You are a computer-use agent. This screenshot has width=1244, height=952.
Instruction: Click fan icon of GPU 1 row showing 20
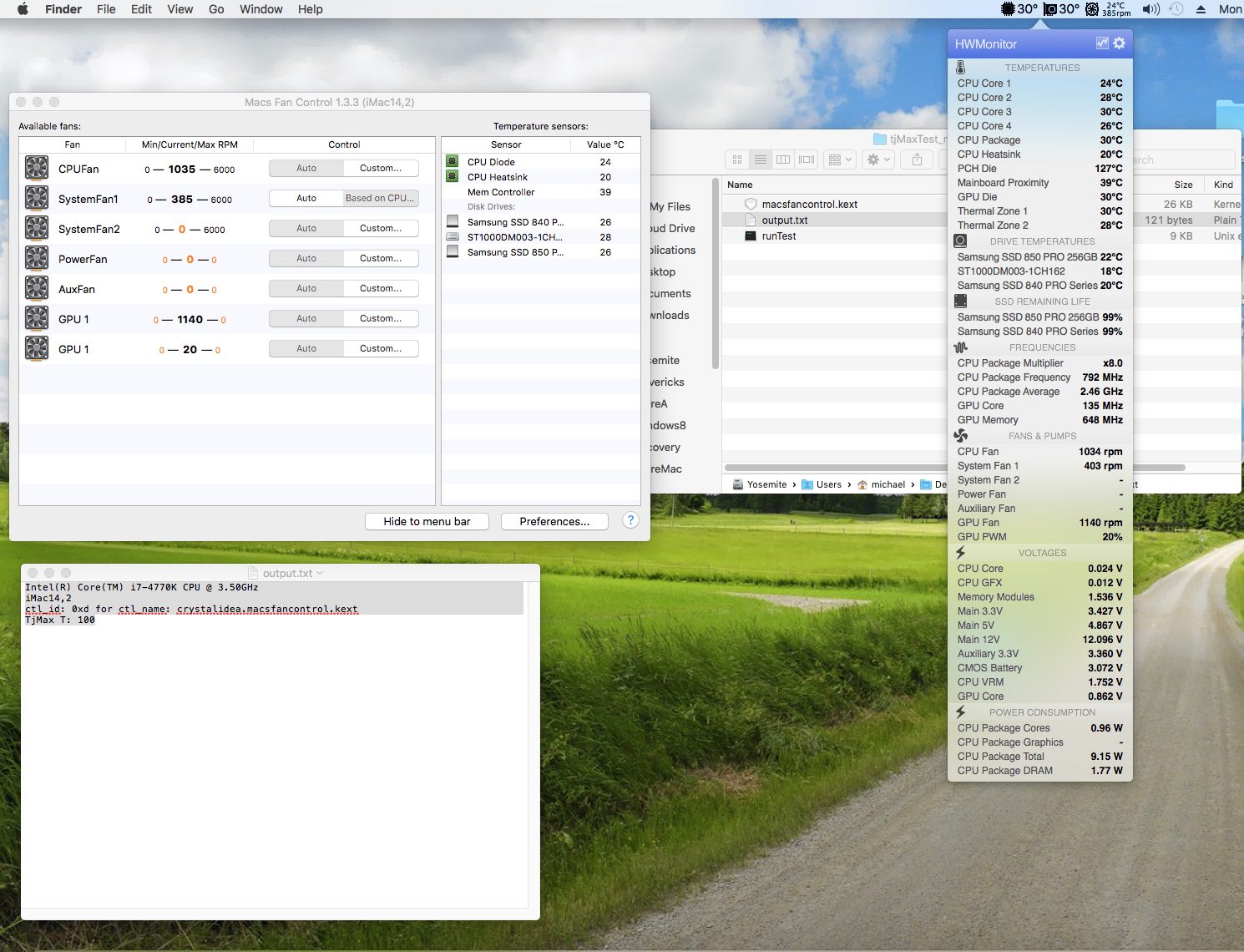pyautogui.click(x=36, y=348)
